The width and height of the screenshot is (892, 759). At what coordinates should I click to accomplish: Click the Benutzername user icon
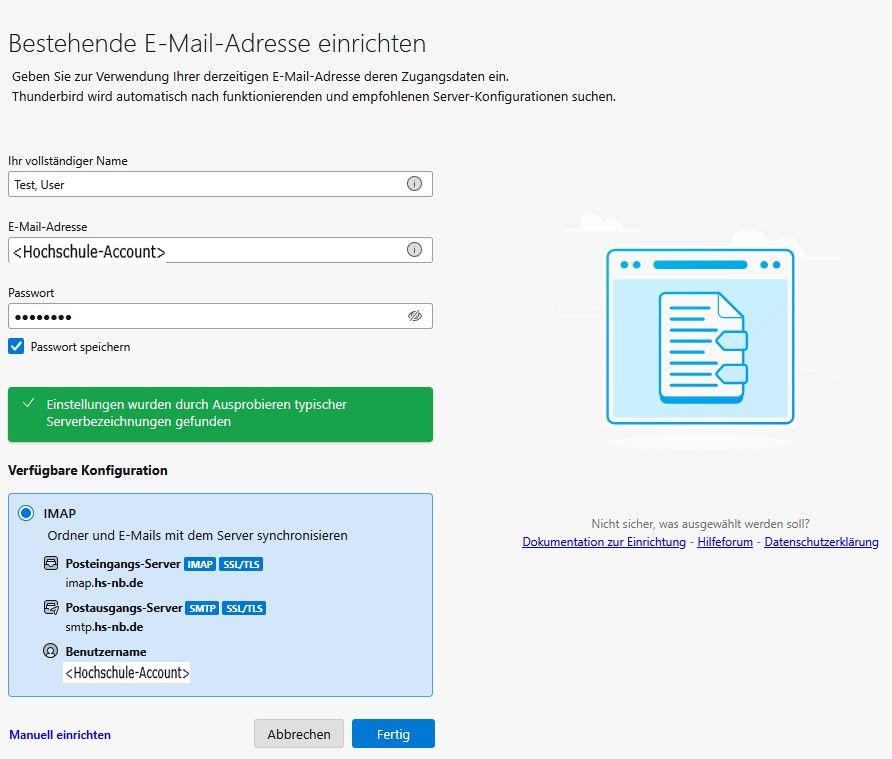[51, 652]
